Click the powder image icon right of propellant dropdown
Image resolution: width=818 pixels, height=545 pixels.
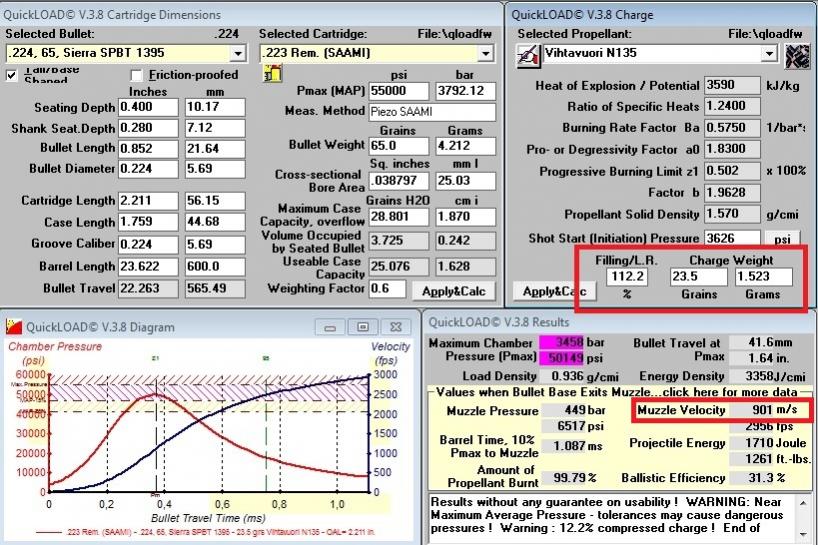797,54
